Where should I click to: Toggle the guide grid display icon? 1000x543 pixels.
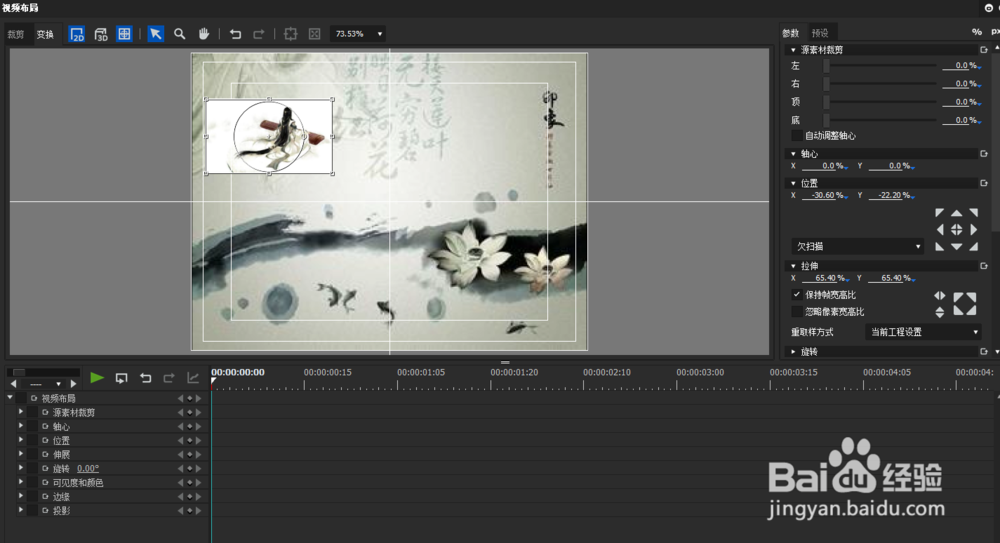point(124,34)
